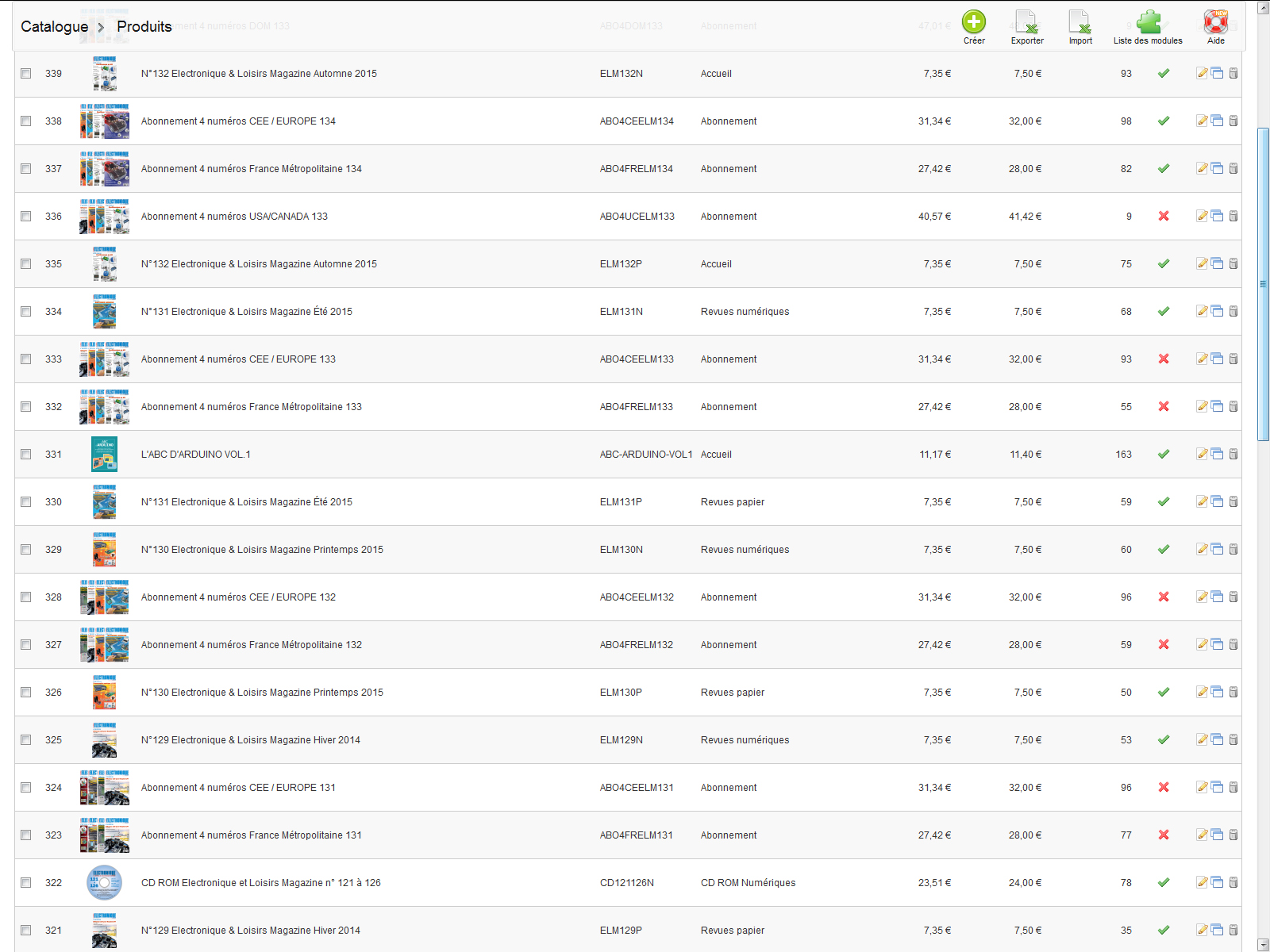This screenshot has height=952, width=1270.
Task: Click scrollbar up arrow
Action: [x=1263, y=7]
